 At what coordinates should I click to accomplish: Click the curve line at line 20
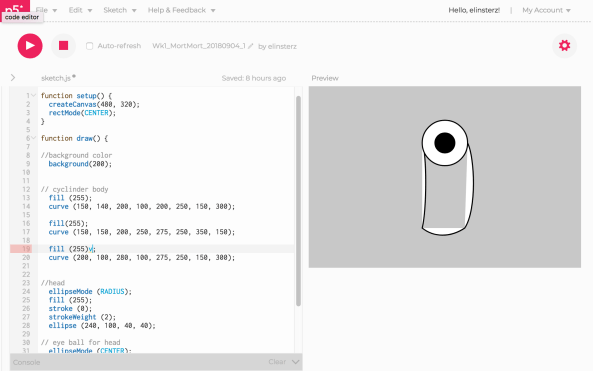(142, 258)
